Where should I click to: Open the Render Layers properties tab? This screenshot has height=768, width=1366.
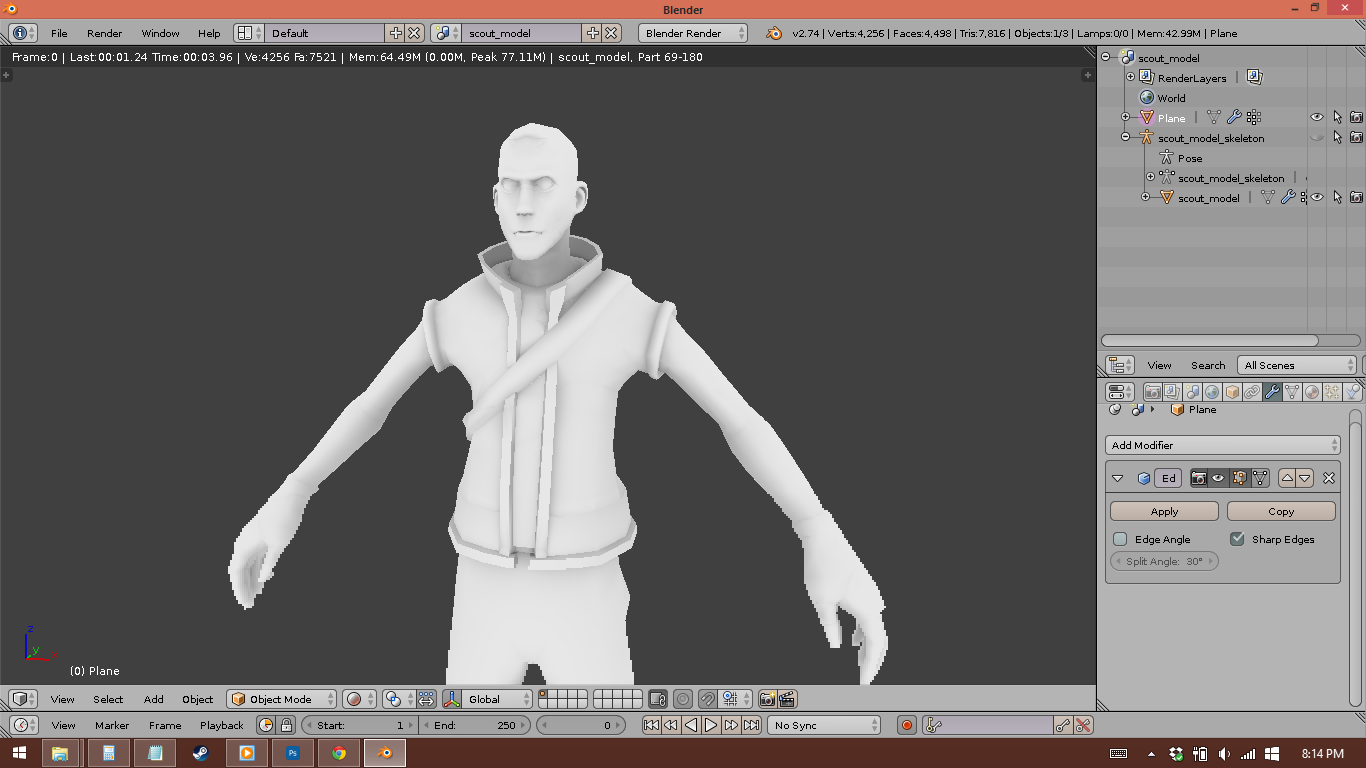pyautogui.click(x=1172, y=392)
